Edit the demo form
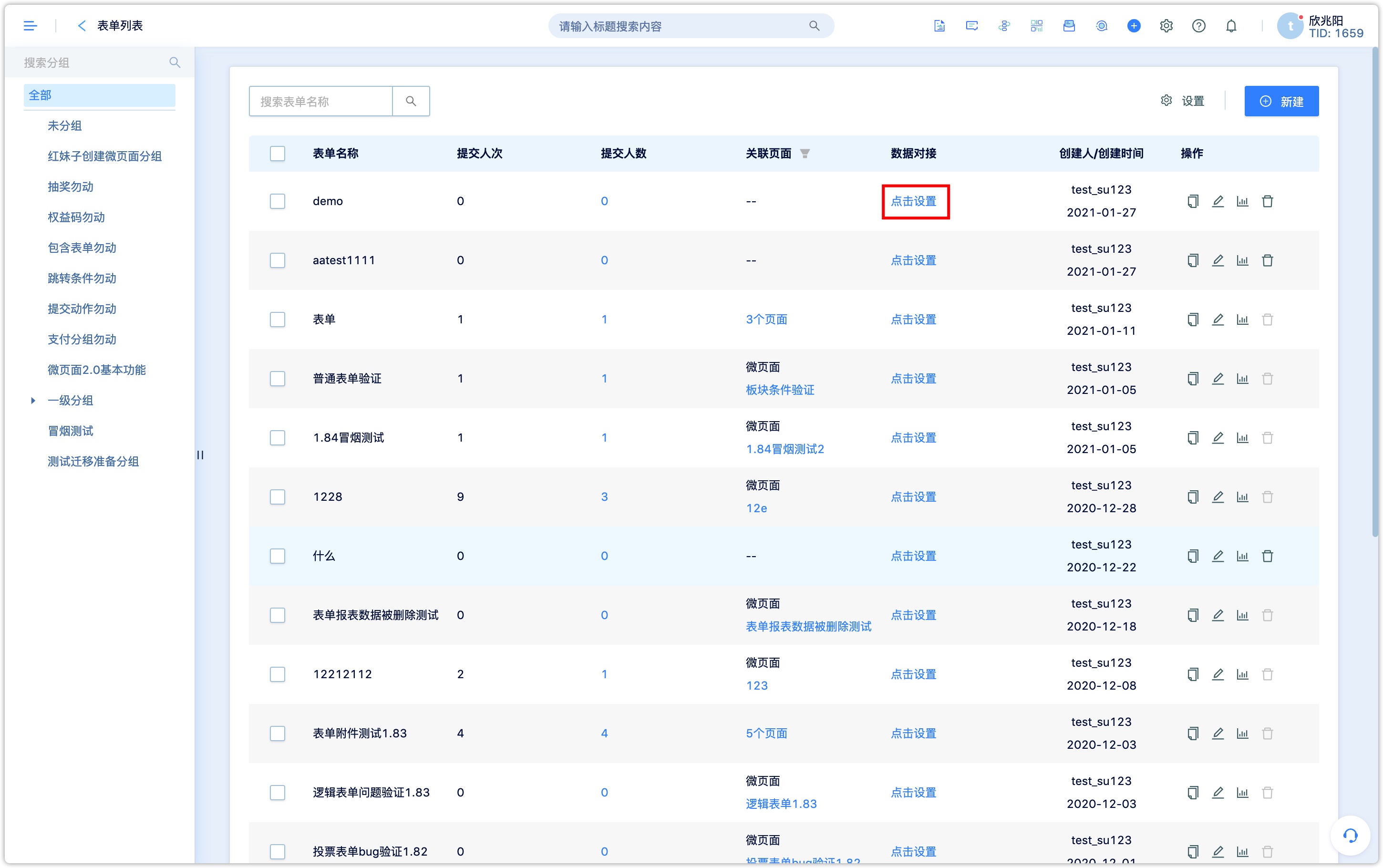This screenshot has width=1383, height=868. [1218, 201]
